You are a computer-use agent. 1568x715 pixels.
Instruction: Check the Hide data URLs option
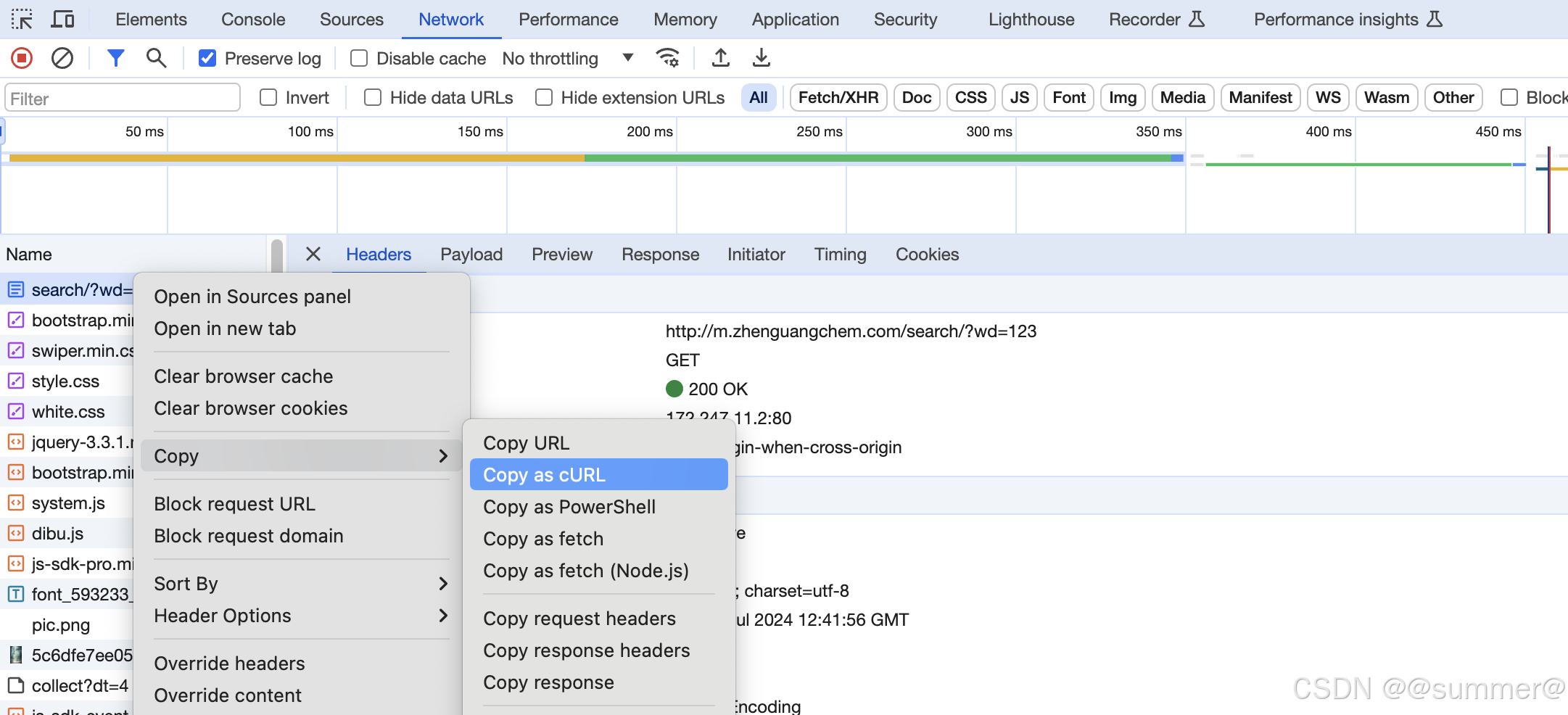(373, 97)
